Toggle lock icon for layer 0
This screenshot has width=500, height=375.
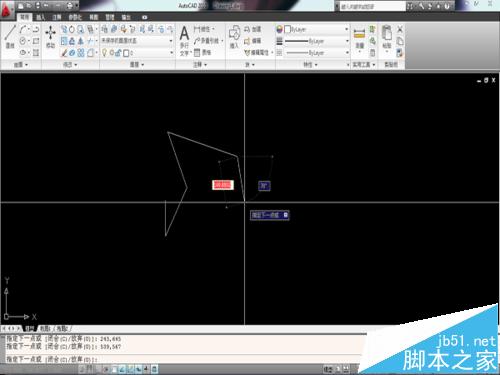point(118,53)
